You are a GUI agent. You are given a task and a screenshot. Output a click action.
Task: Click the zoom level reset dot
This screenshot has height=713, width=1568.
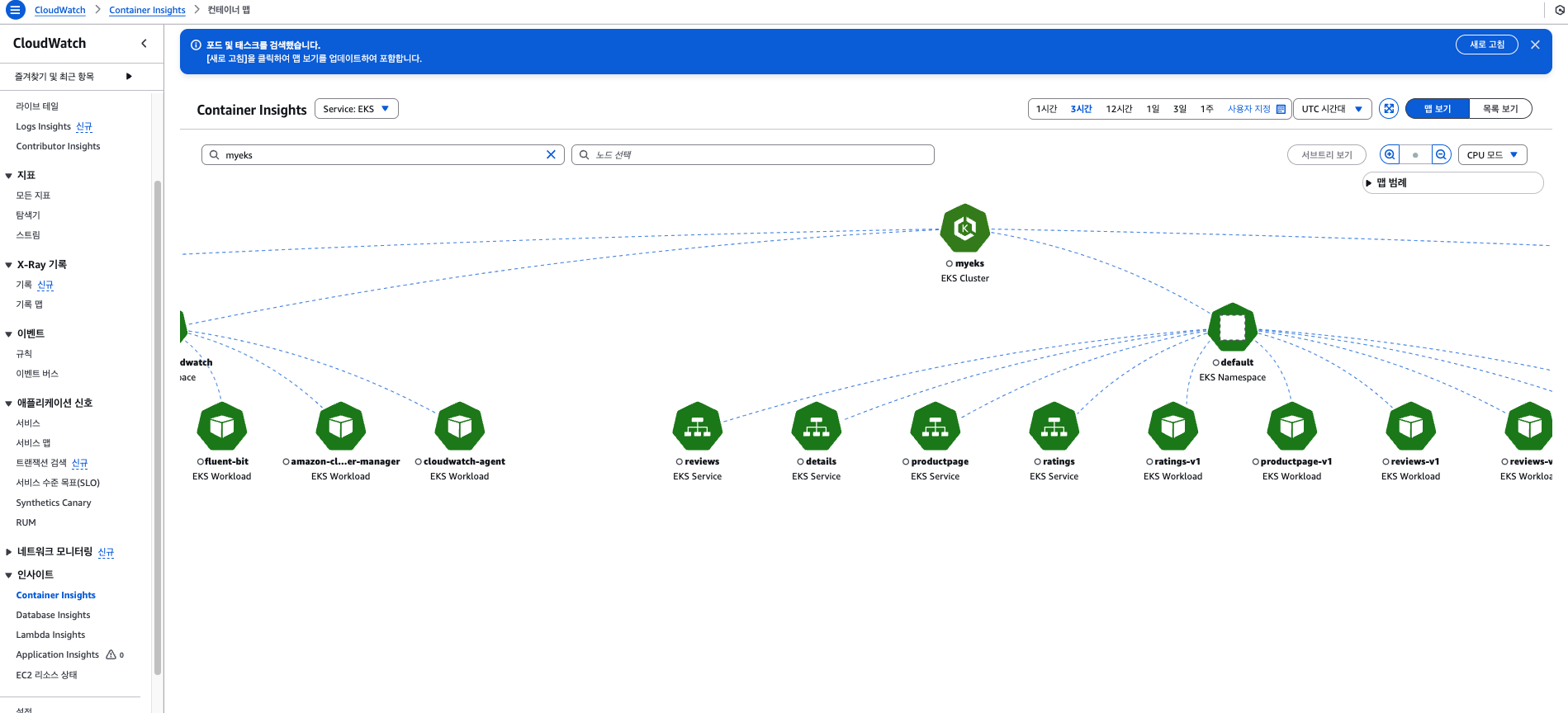(1415, 154)
